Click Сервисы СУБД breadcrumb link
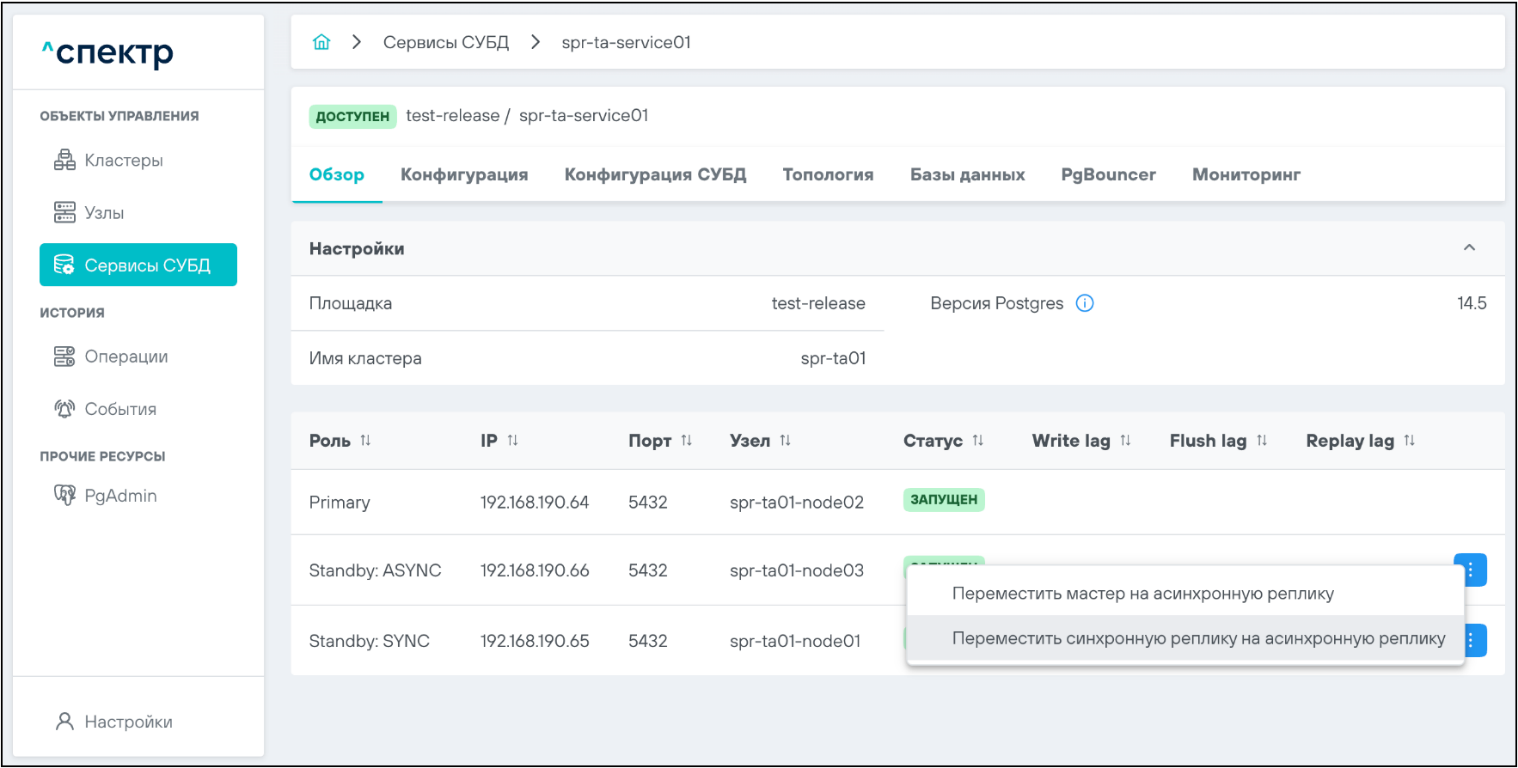The image size is (1518, 768). point(446,43)
